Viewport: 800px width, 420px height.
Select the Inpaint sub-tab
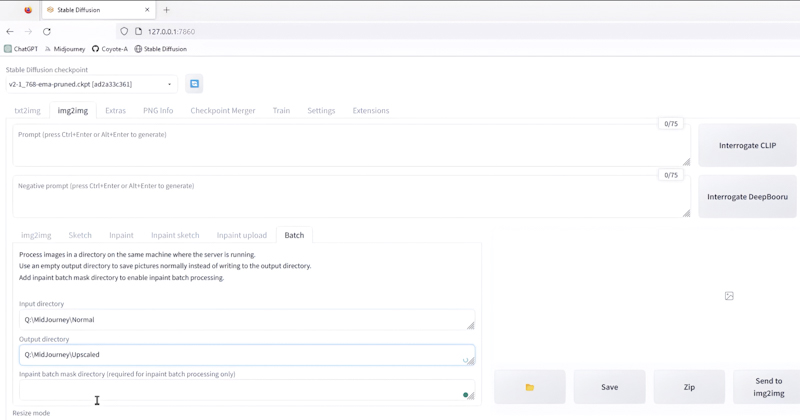coord(121,235)
